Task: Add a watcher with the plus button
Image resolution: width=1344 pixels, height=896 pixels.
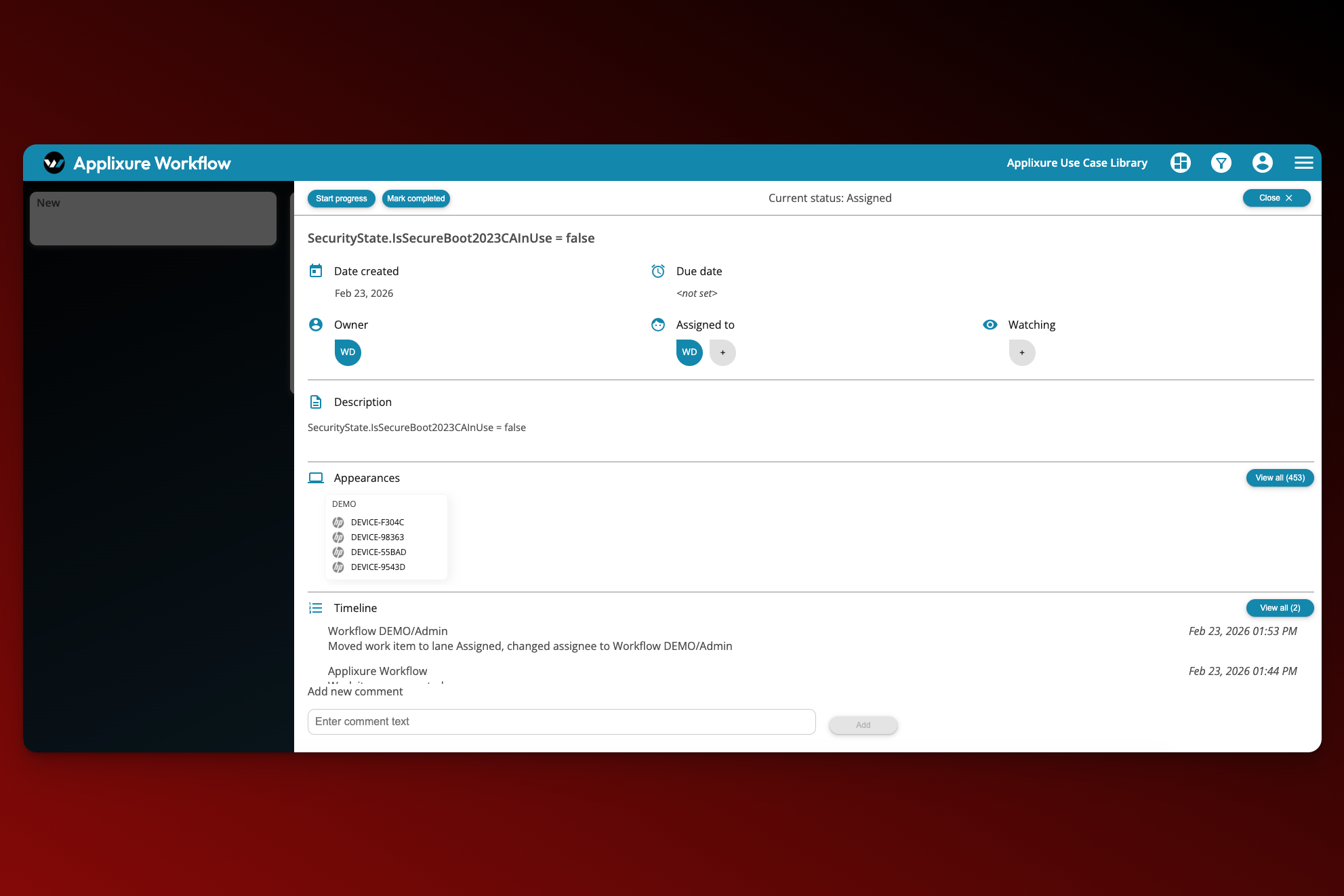Action: tap(1021, 352)
